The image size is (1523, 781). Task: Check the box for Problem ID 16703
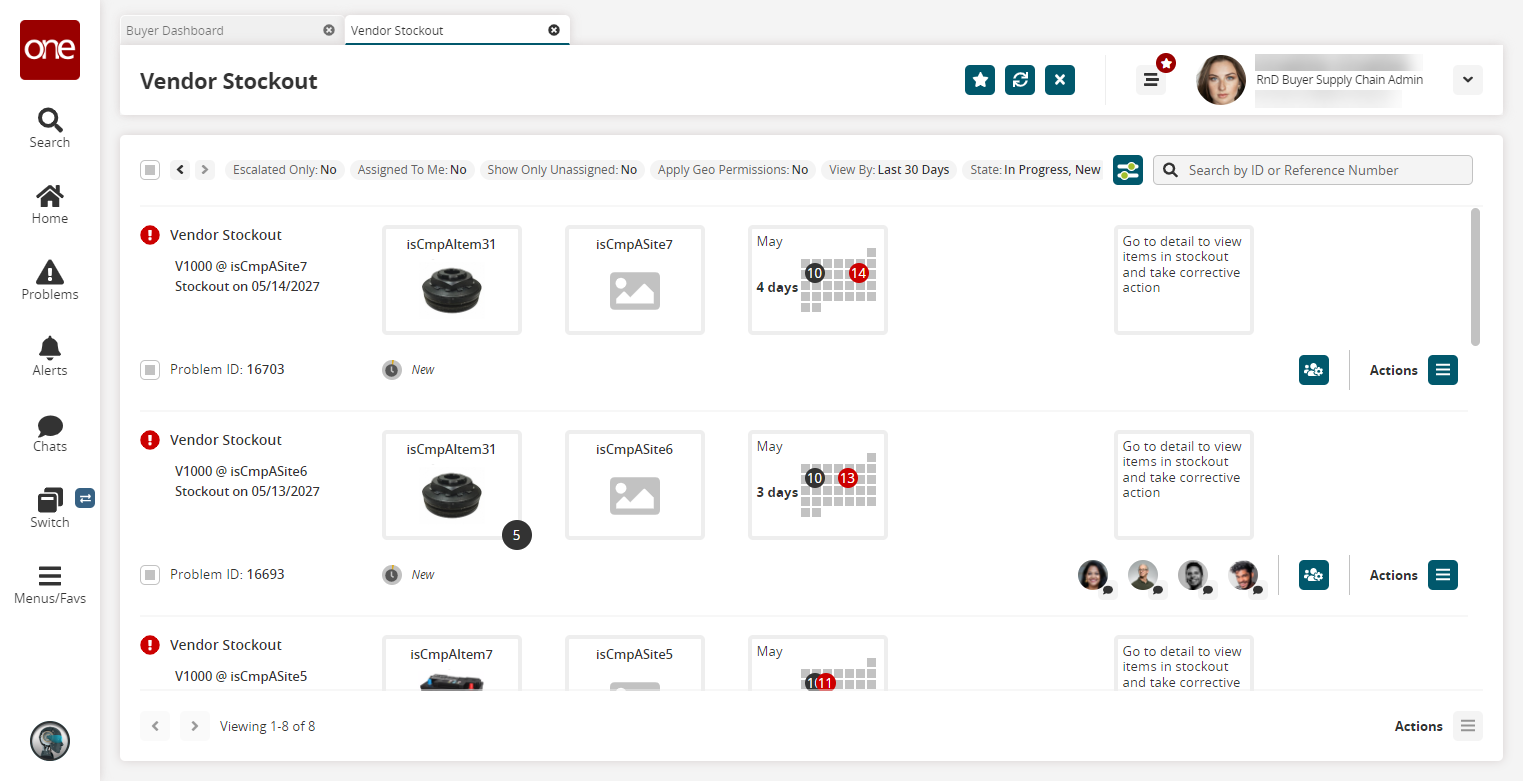pyautogui.click(x=150, y=370)
